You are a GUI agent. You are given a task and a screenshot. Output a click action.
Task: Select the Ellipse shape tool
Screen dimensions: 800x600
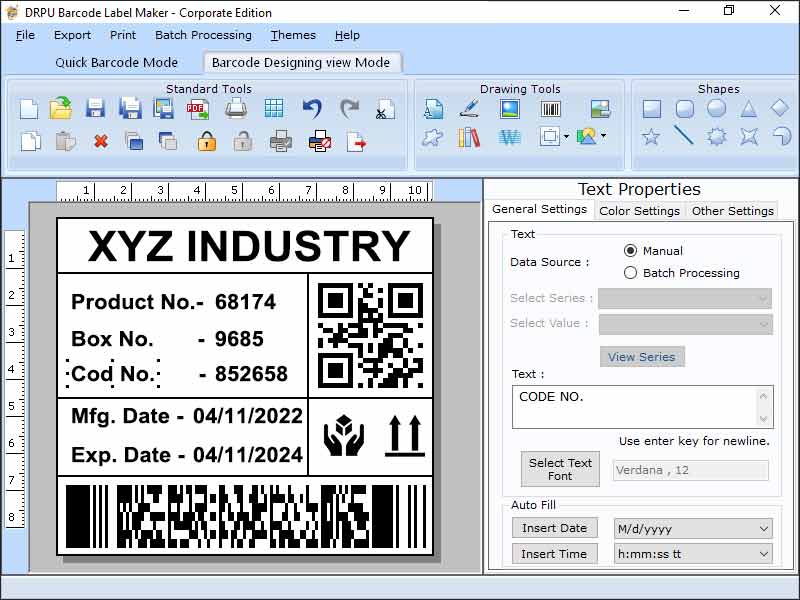(x=716, y=108)
